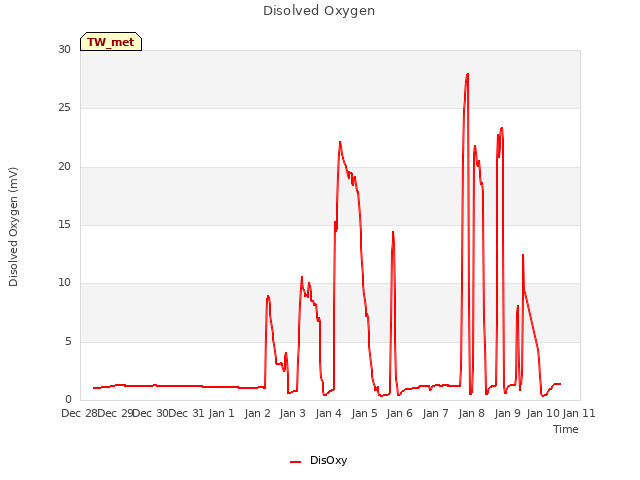
Task: Click the y-axis value 25
Action: (x=64, y=108)
